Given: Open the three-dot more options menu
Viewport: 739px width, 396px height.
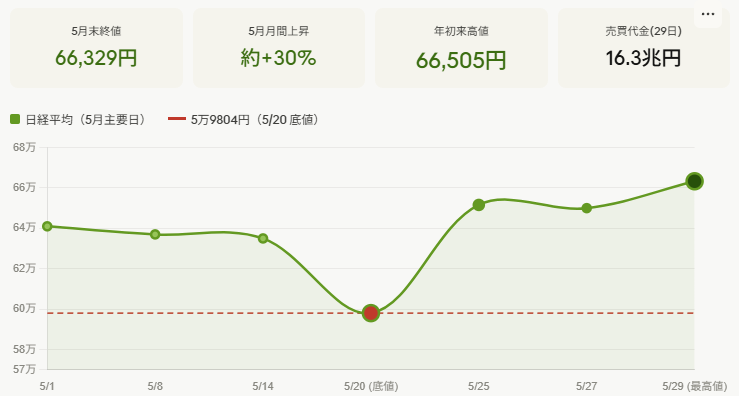Looking at the screenshot, I should tap(707, 14).
